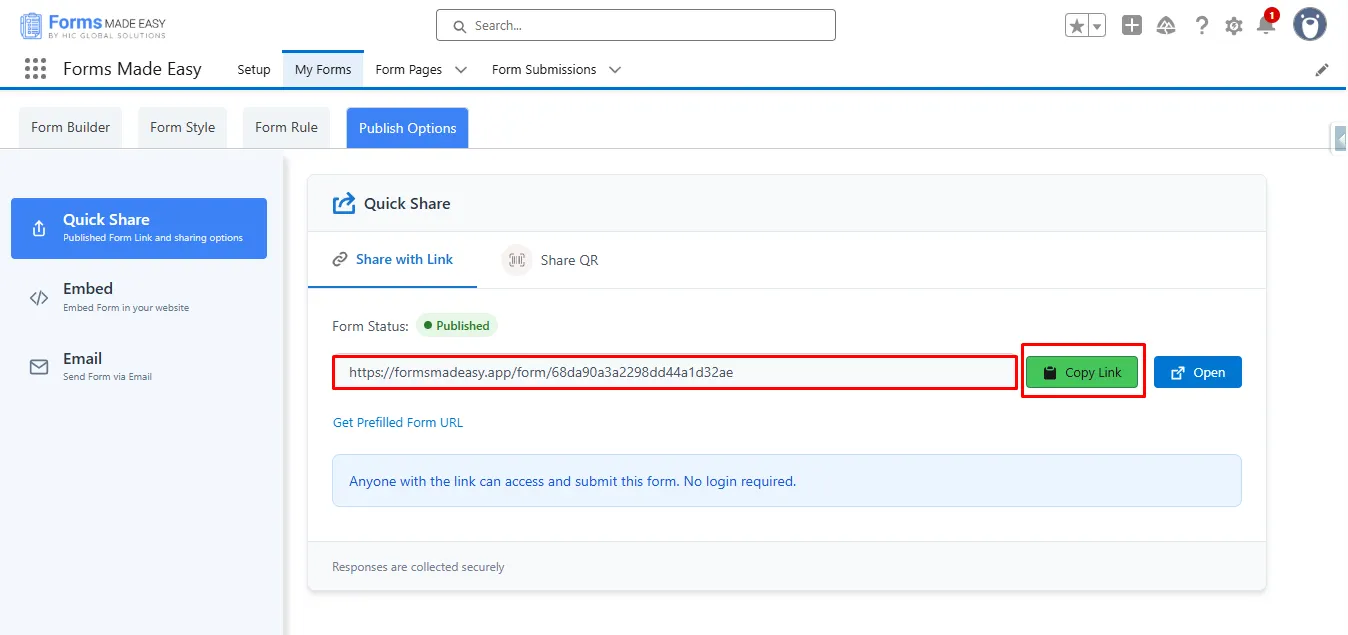Select the My Forms nav tab

(323, 69)
